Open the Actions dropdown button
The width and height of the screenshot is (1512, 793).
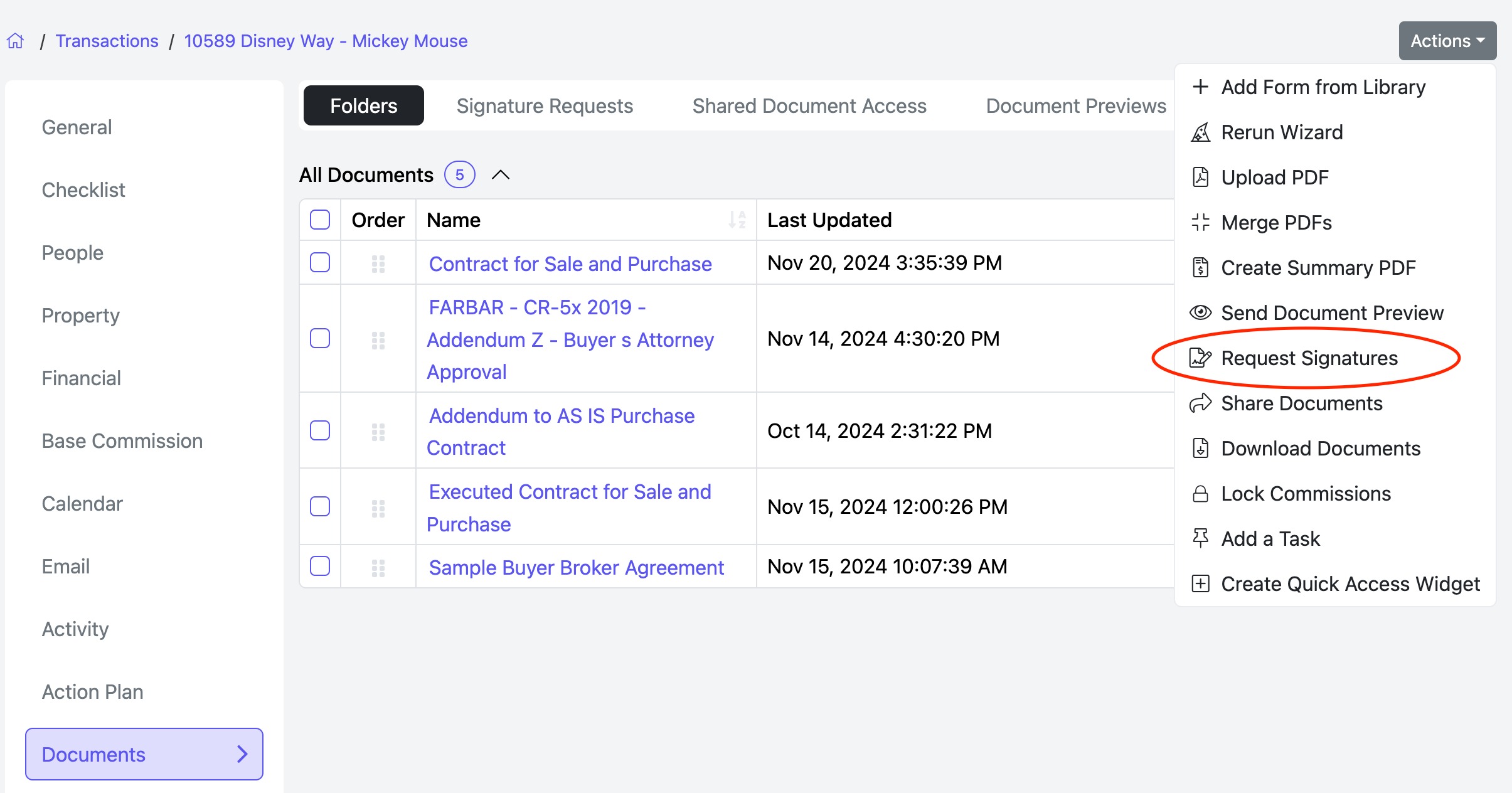(x=1447, y=41)
